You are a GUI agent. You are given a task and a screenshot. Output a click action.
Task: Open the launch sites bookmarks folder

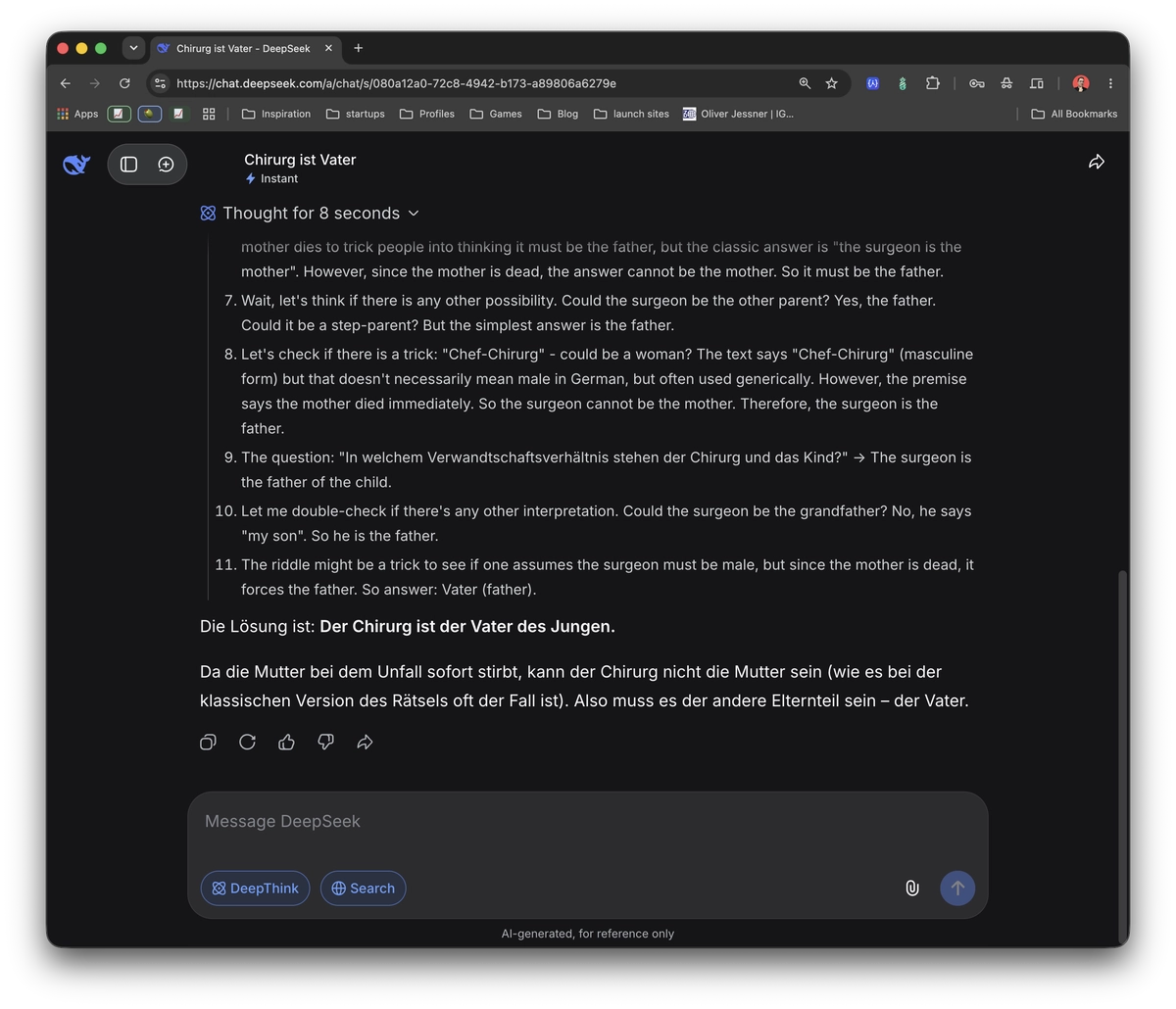tap(632, 114)
